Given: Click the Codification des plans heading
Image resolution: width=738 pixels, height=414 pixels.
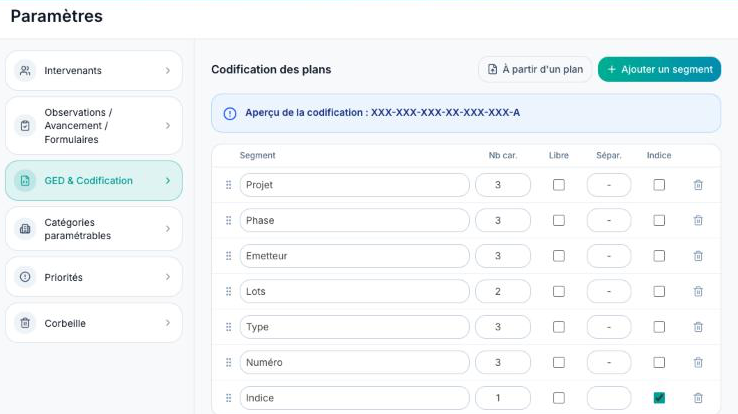Looking at the screenshot, I should 271,70.
